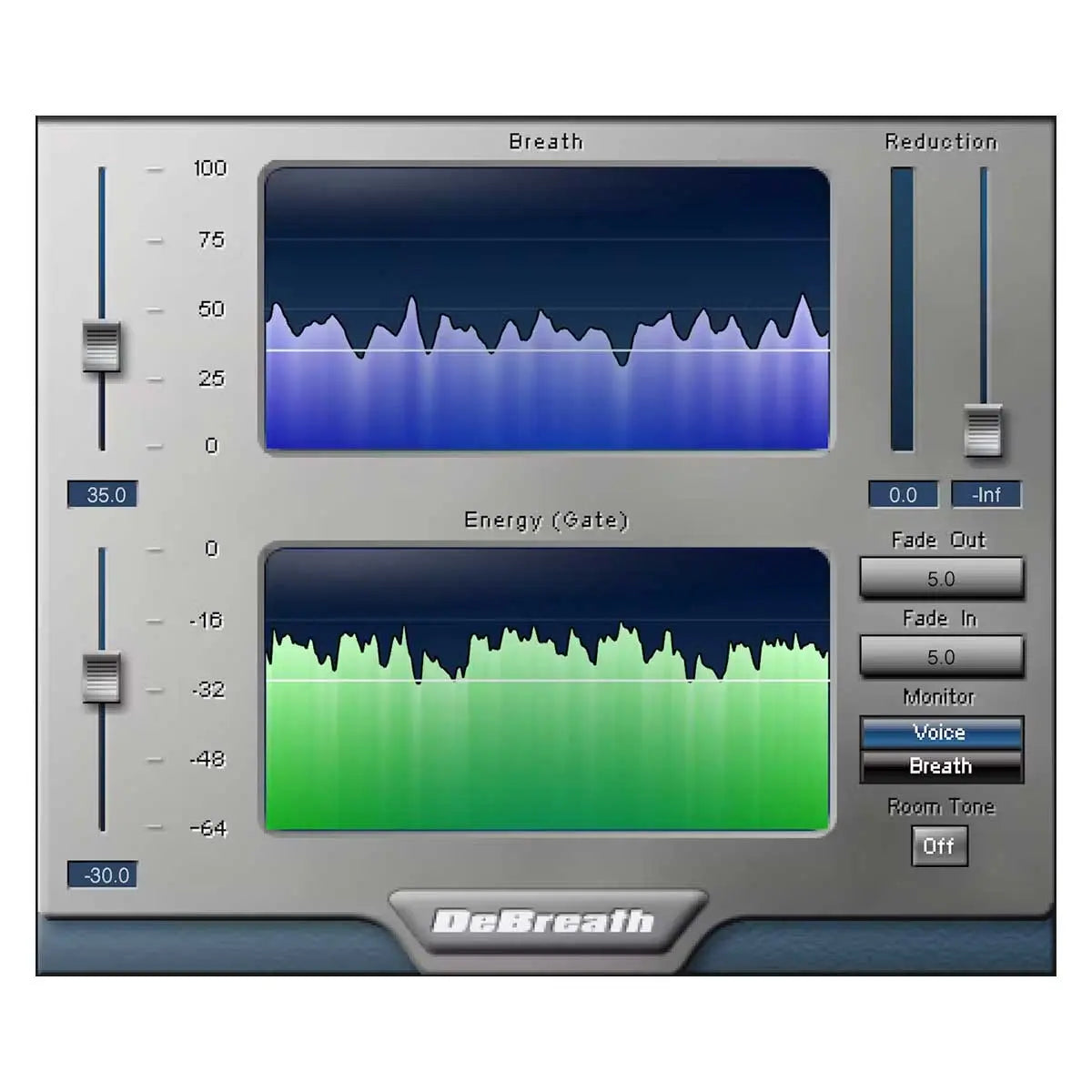
Task: Click the 50 mark on threshold scale
Action: (x=210, y=309)
